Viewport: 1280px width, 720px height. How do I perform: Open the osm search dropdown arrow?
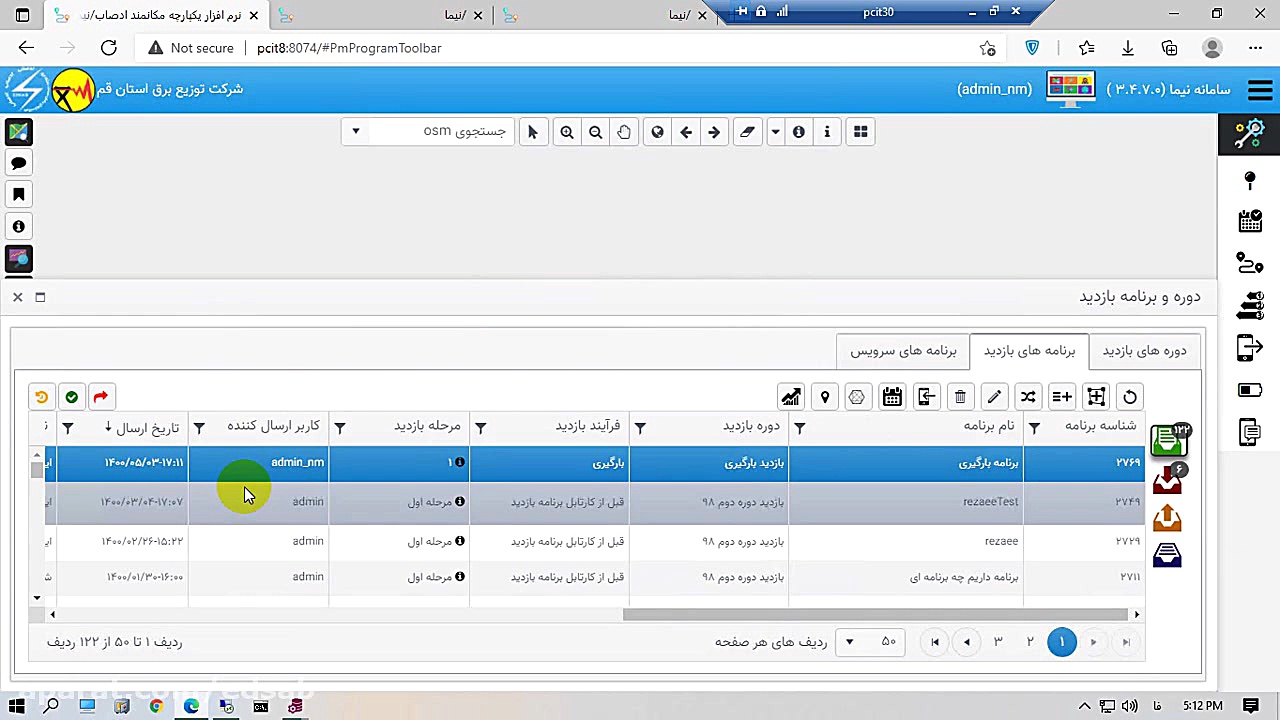355,132
